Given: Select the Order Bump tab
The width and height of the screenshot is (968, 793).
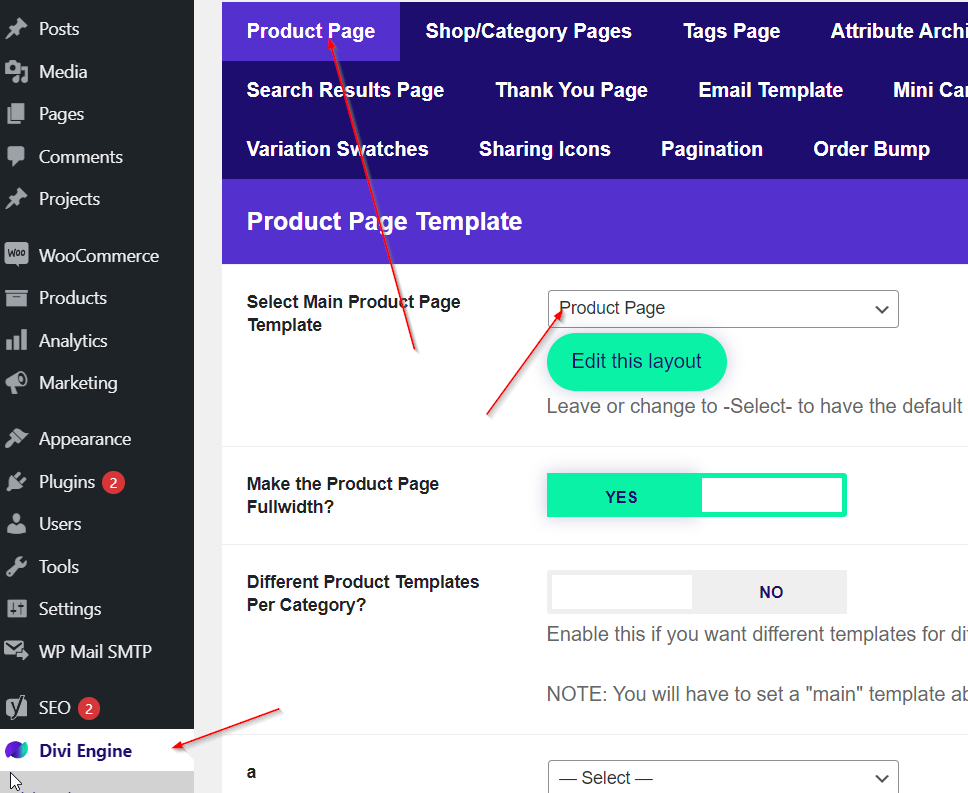Looking at the screenshot, I should 871,149.
